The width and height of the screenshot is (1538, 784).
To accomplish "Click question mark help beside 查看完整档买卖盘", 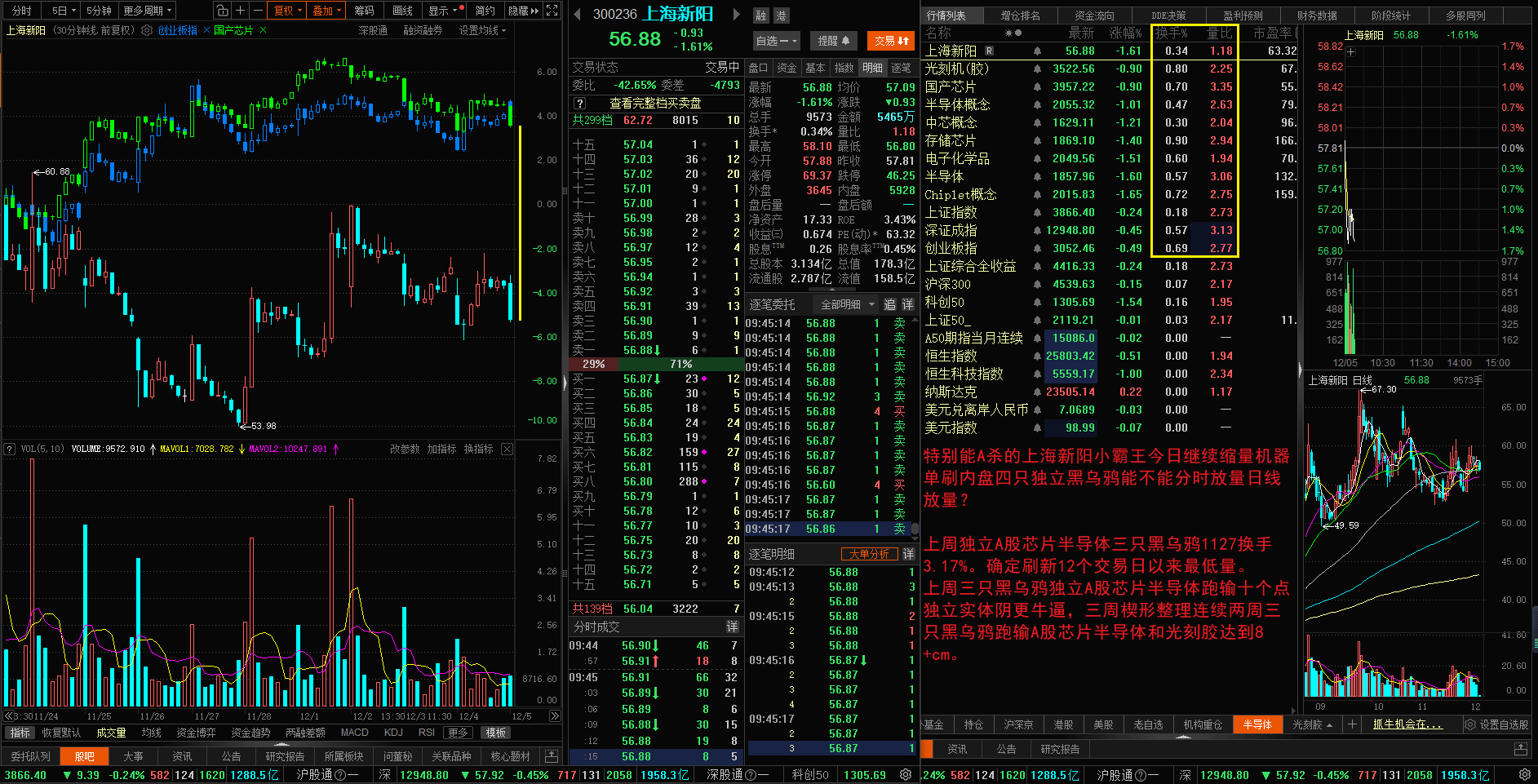I will point(579,104).
